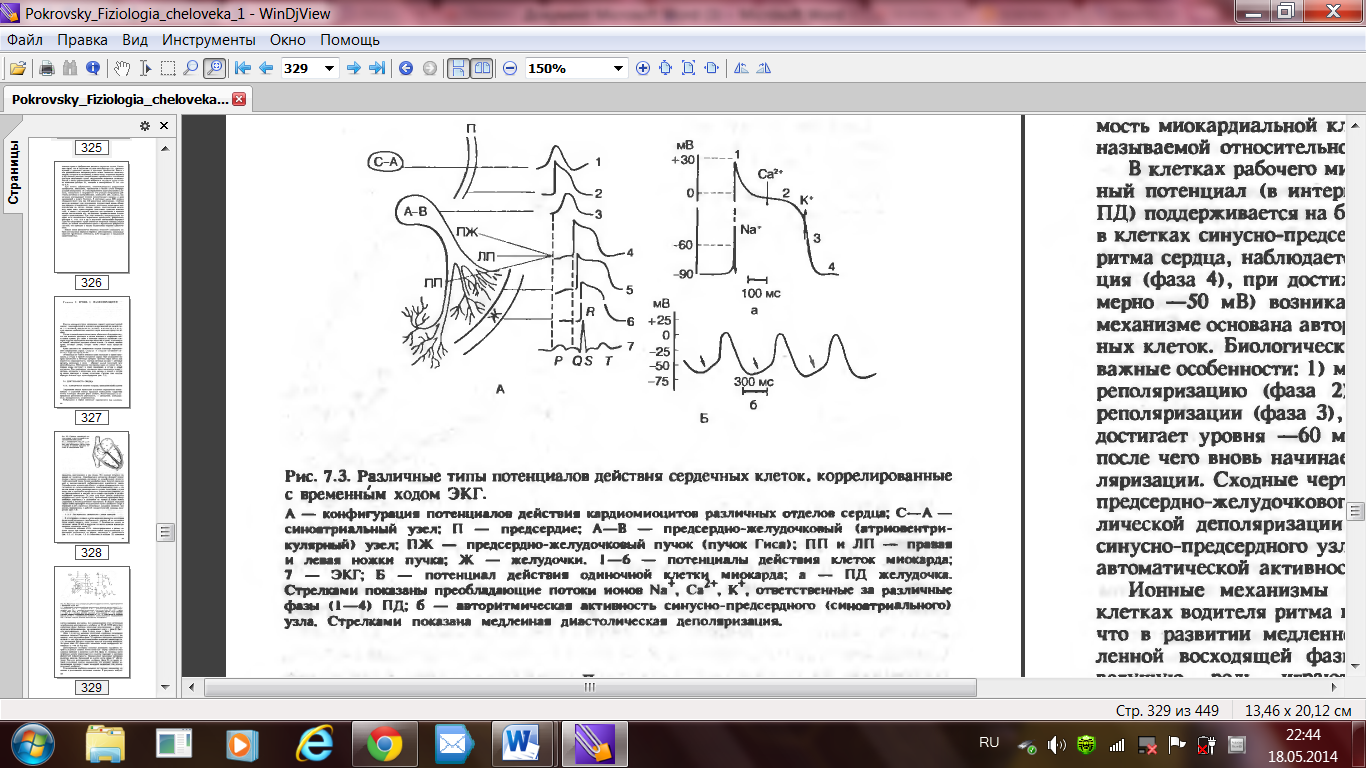The height and width of the screenshot is (768, 1366).
Task: Select the Hand drag tool
Action: pyautogui.click(x=122, y=68)
